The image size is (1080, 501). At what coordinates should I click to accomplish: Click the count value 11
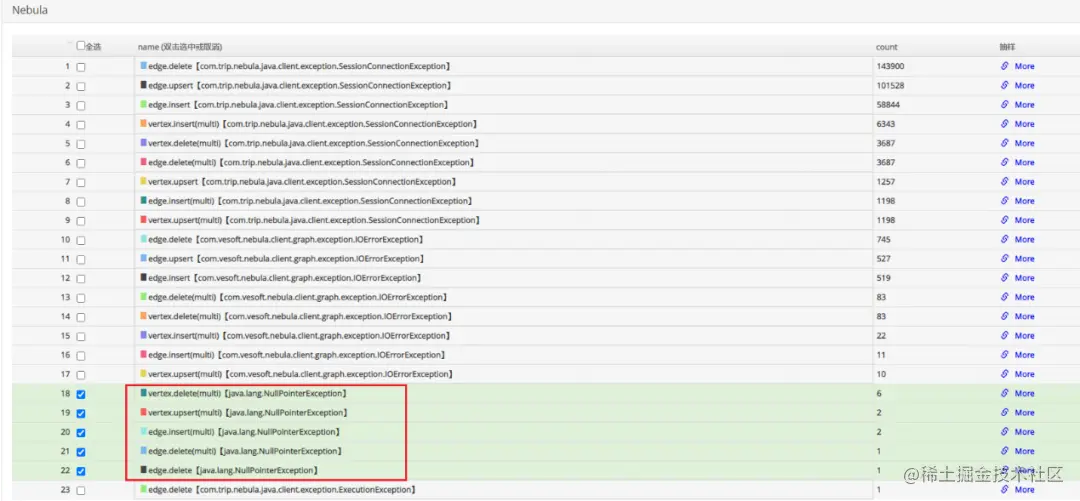881,355
